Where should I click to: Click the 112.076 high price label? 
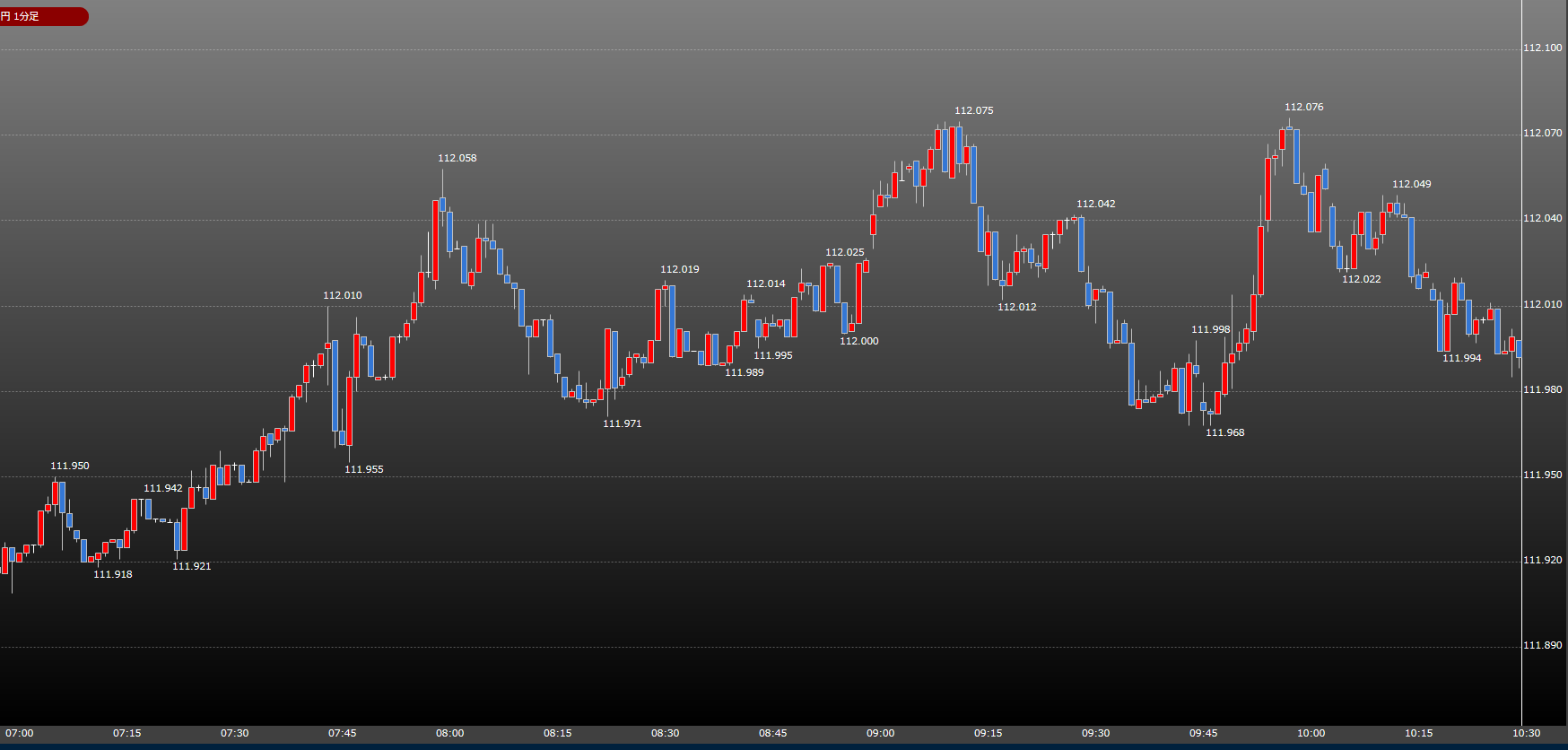(1304, 107)
